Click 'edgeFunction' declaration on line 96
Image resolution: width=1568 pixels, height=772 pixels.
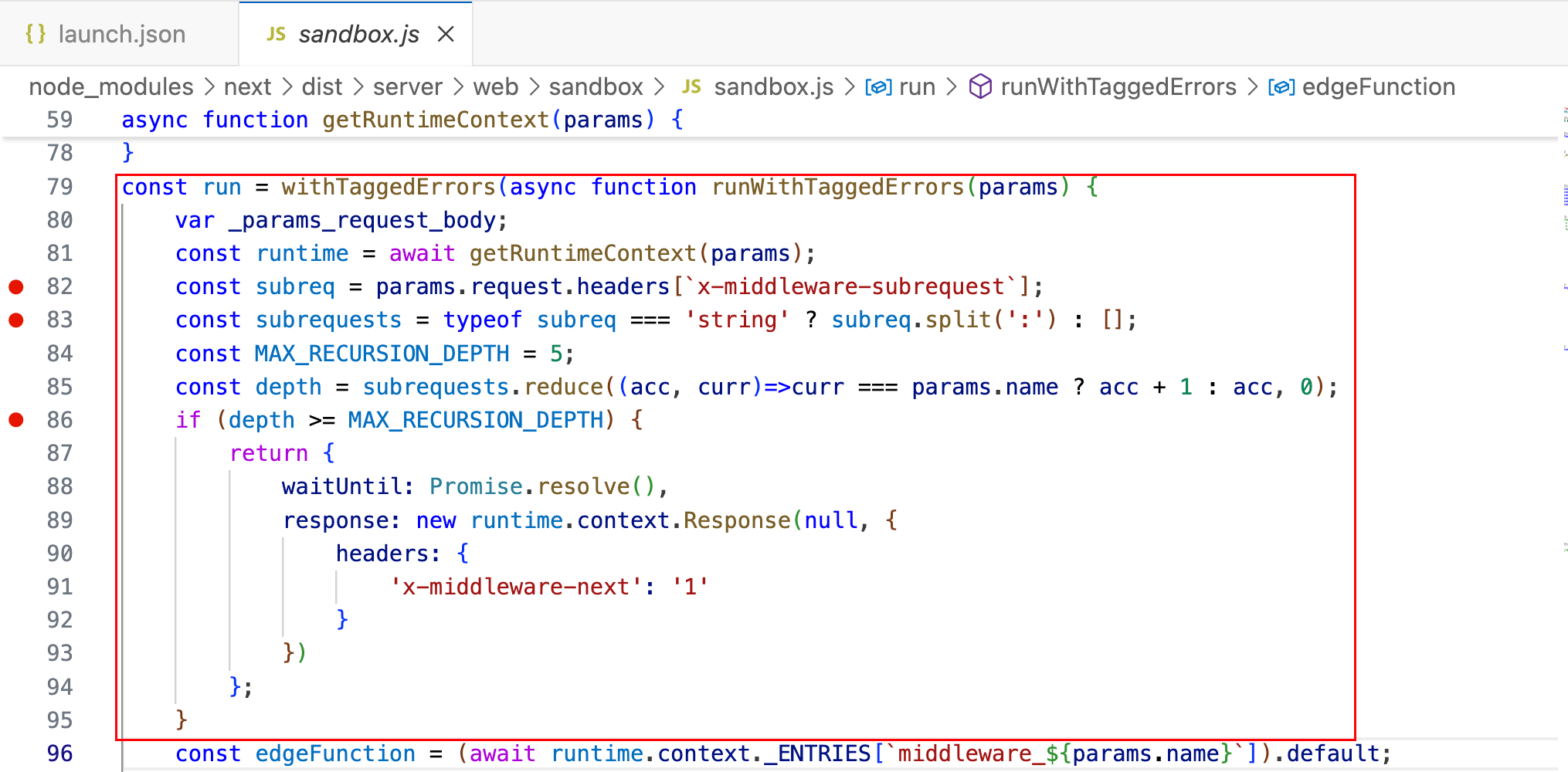tap(335, 753)
